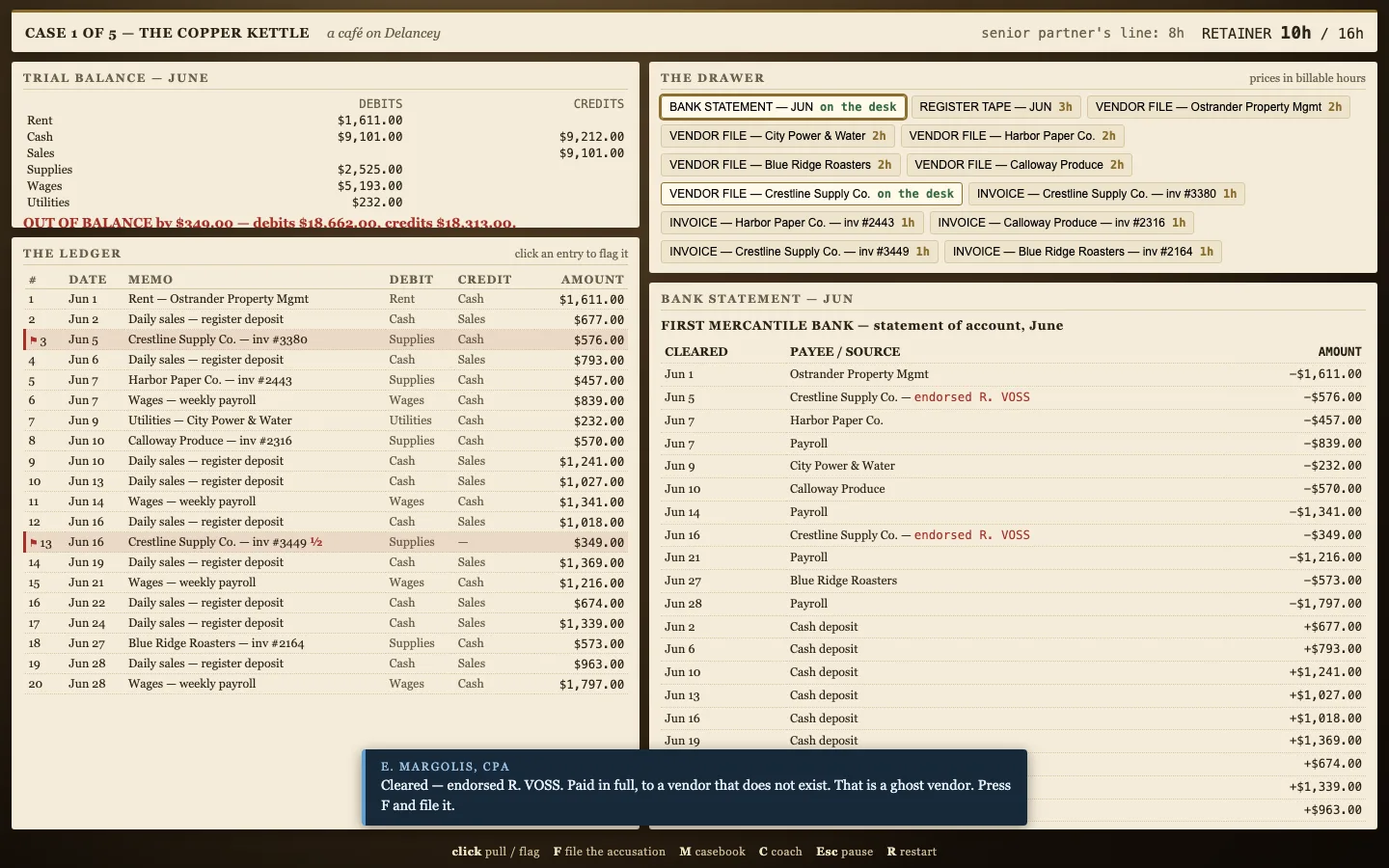Pull the Ostrander Property Mgmt vendor file
1389x868 pixels.
(1218, 107)
